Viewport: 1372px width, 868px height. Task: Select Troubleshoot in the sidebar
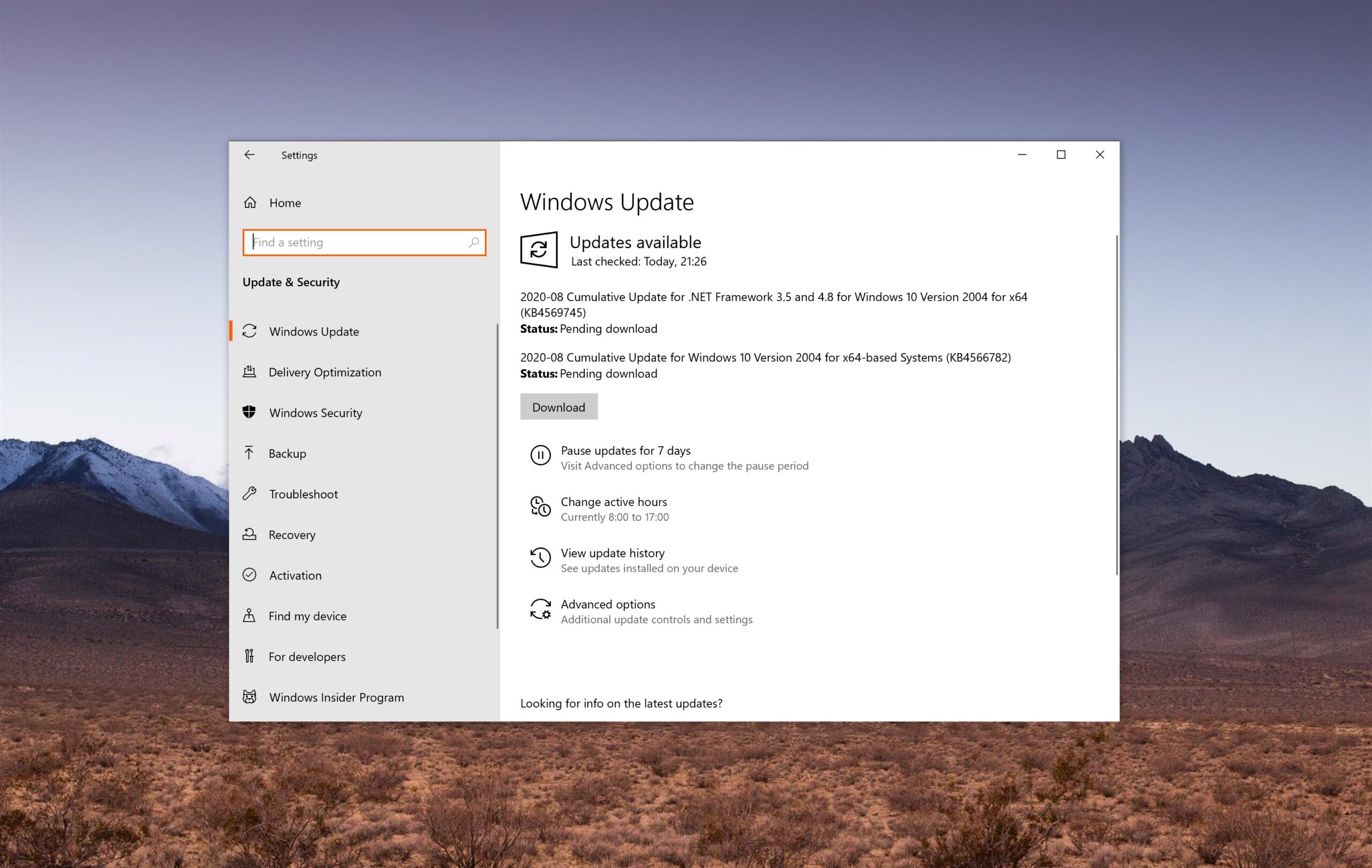[x=363, y=494]
